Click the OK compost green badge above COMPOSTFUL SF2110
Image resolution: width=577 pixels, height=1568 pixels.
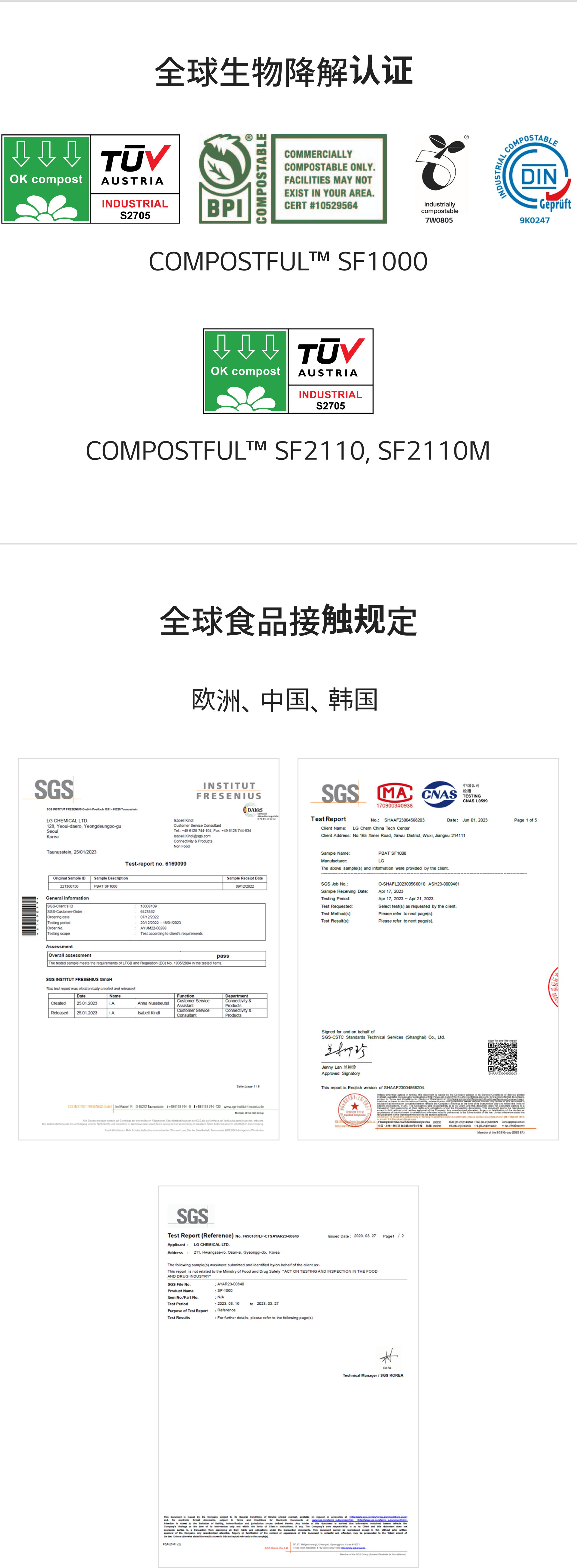click(245, 371)
